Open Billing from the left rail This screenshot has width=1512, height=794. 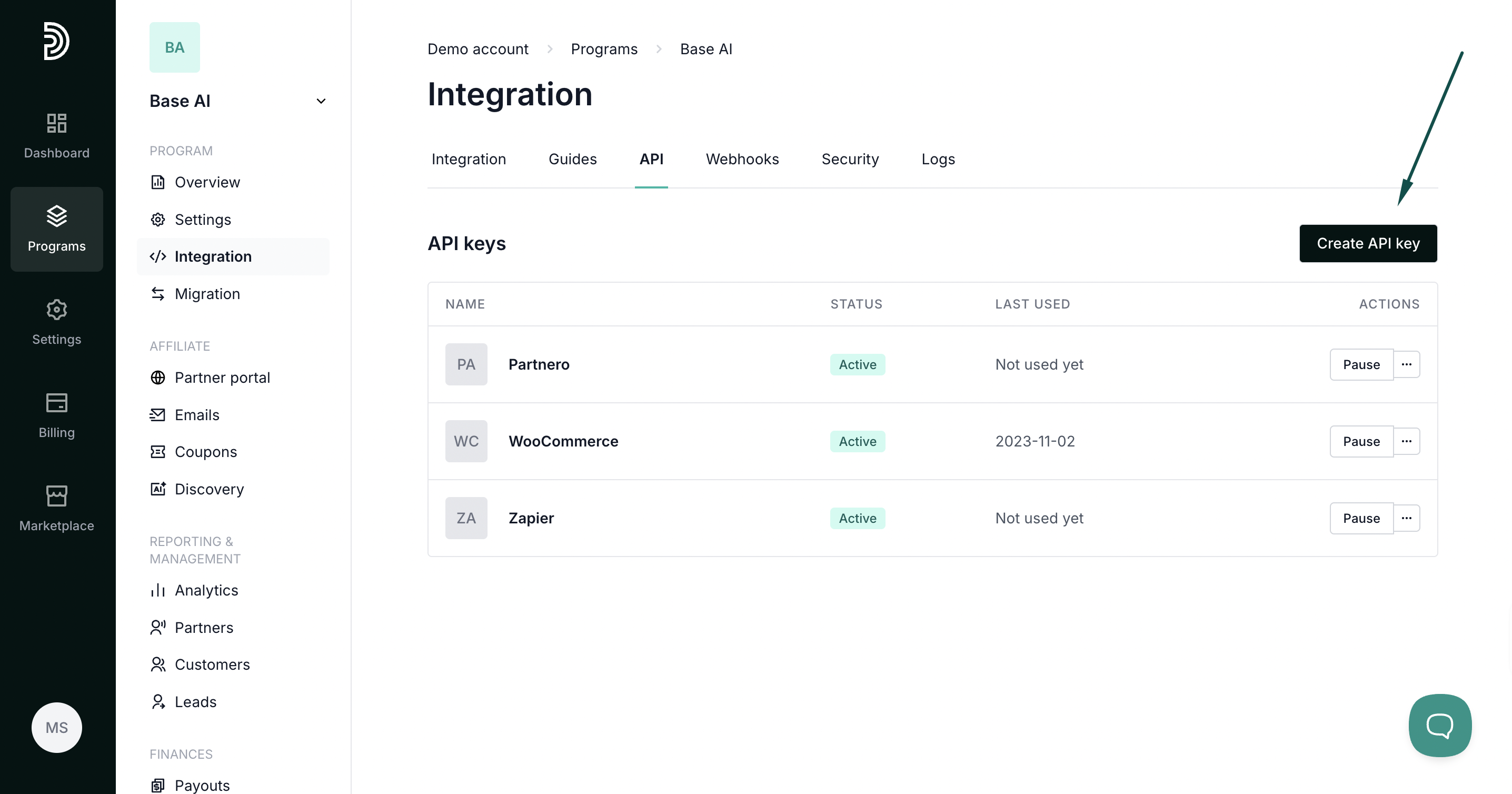[x=56, y=415]
